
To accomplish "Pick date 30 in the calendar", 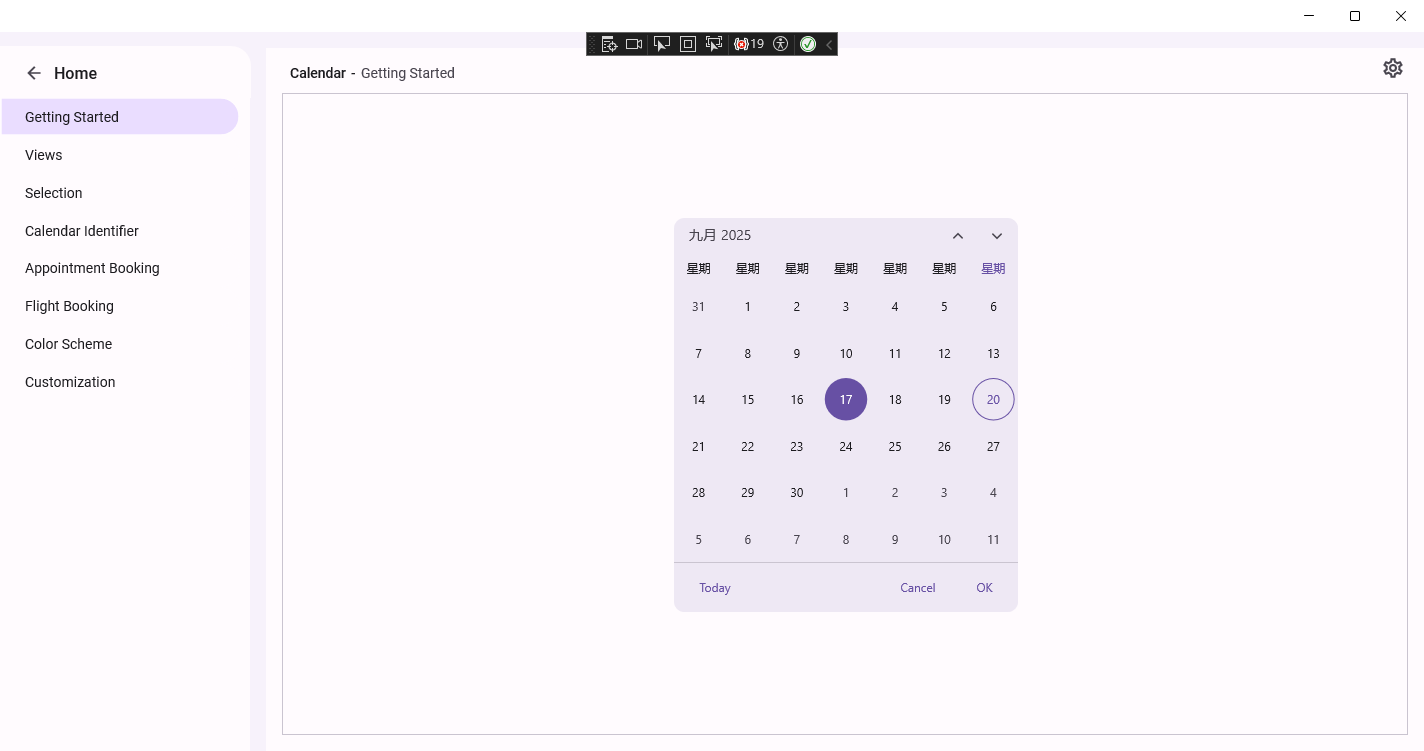I will point(797,493).
